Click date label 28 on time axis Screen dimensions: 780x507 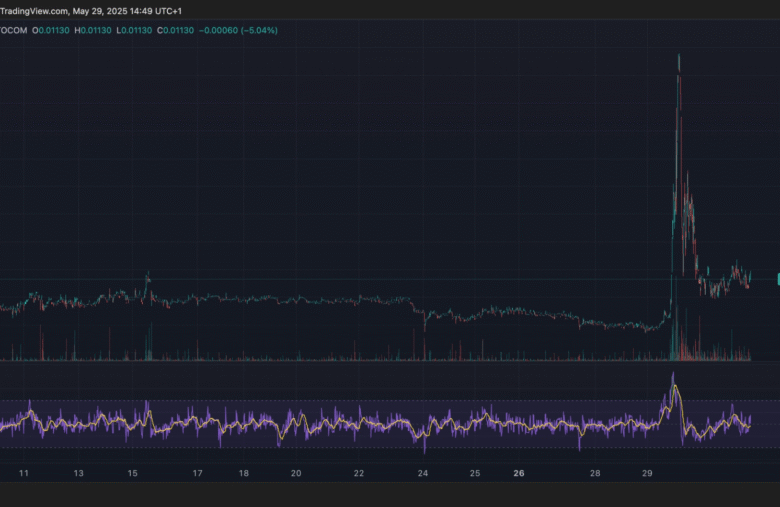pyautogui.click(x=595, y=473)
